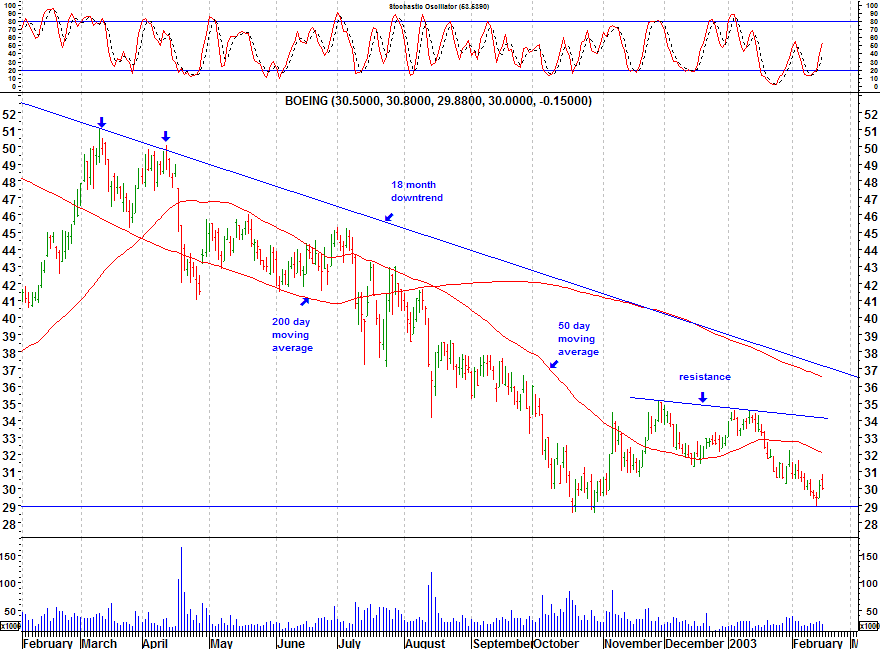Click the blue arrow above the April peak
This screenshot has height=650, width=880.
tap(166, 136)
